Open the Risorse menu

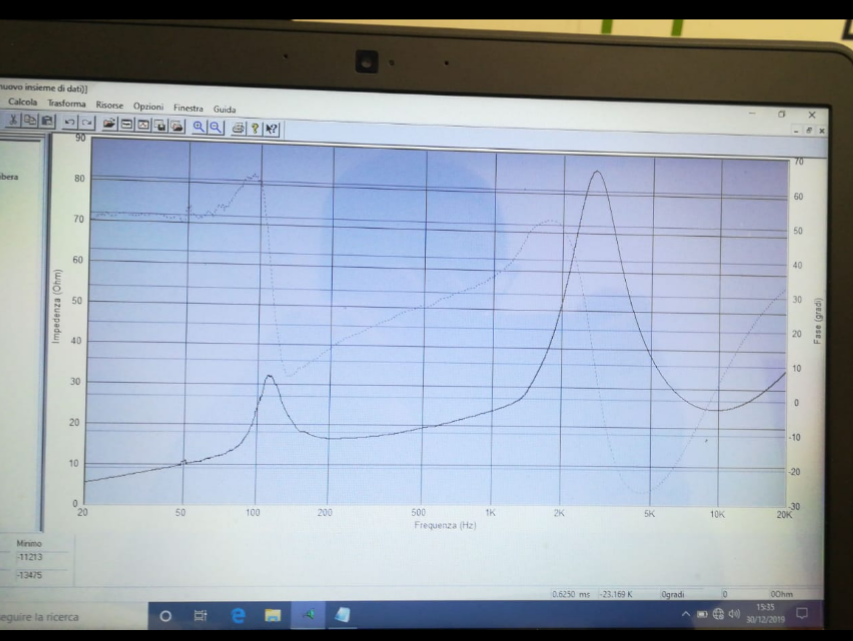pyautogui.click(x=110, y=105)
